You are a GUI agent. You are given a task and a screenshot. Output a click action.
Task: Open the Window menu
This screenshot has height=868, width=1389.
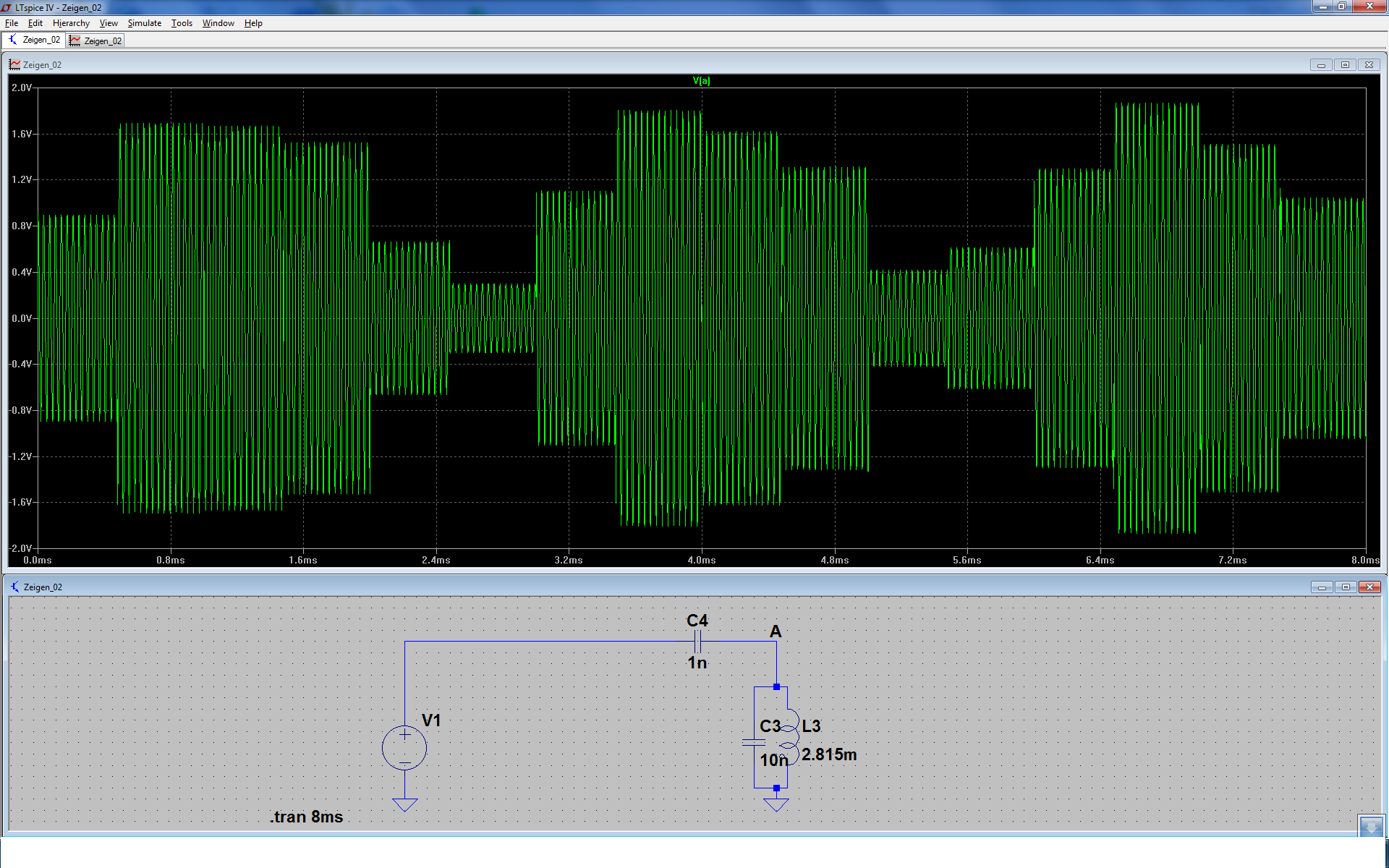[218, 23]
